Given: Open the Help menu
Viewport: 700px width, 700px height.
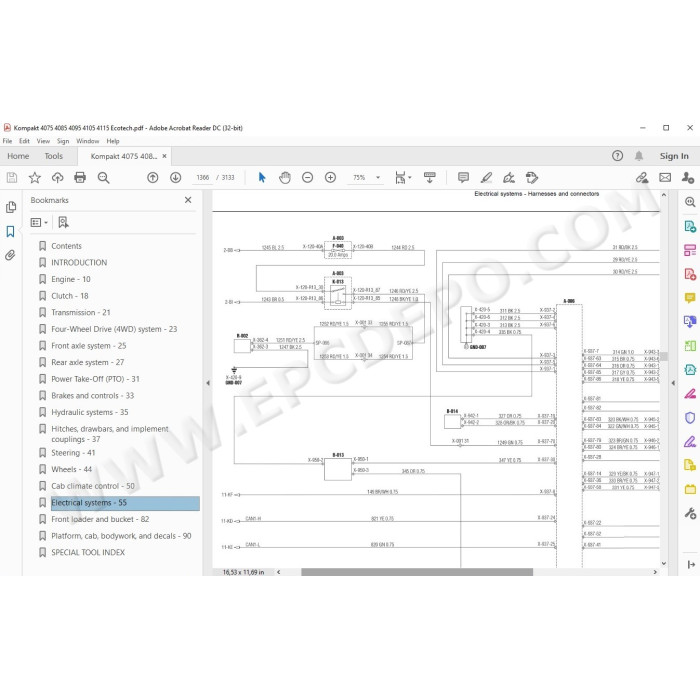Looking at the screenshot, I should point(113,141).
